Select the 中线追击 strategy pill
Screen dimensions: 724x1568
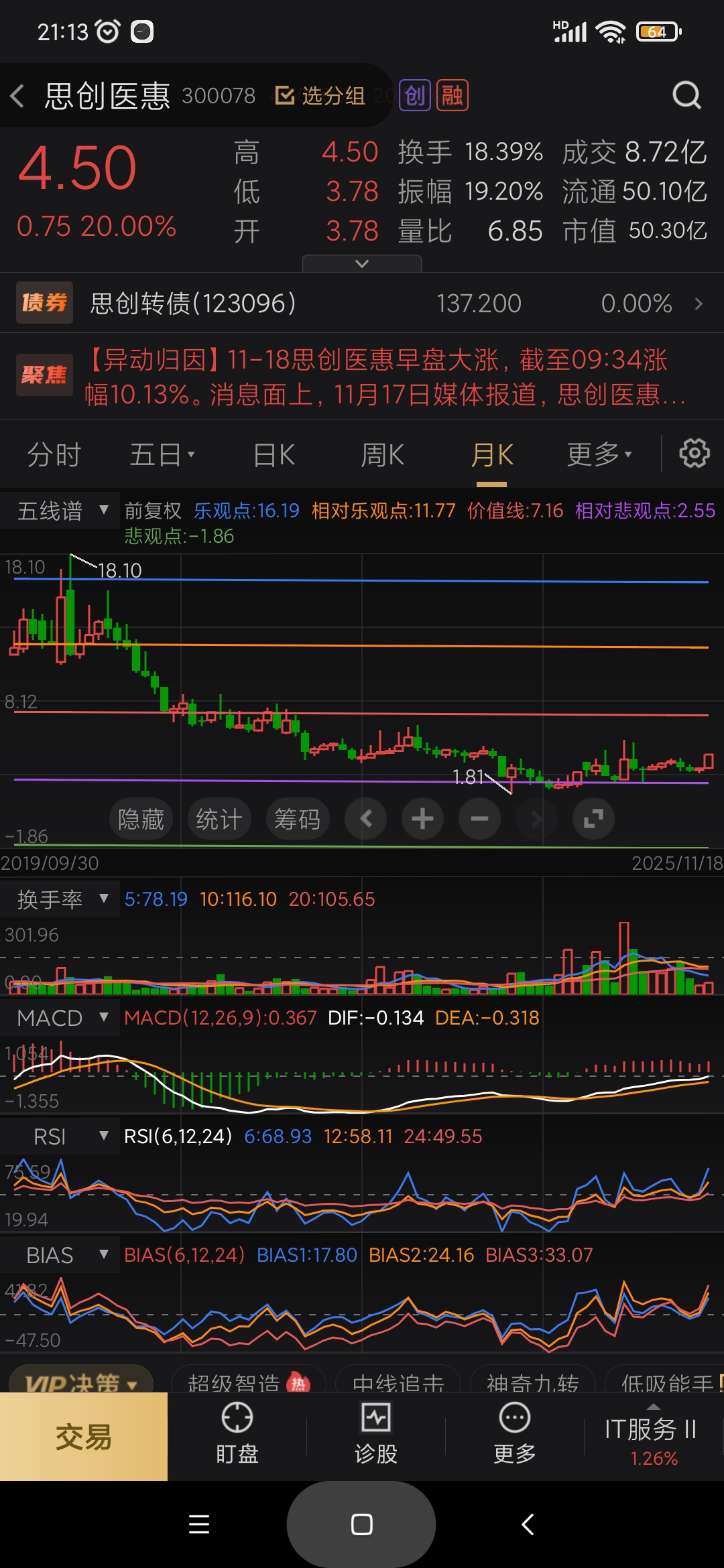tap(398, 1379)
